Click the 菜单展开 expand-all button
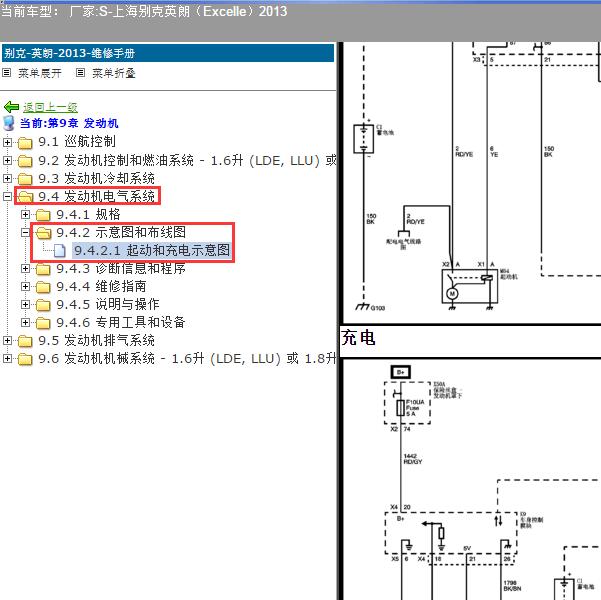This screenshot has width=601, height=600. [x=39, y=73]
